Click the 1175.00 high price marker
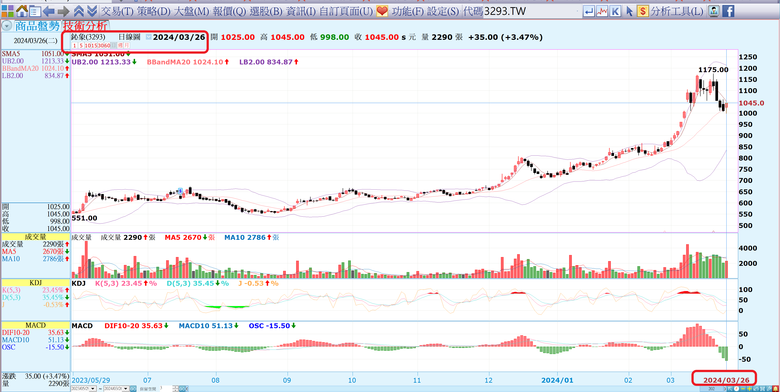The width and height of the screenshot is (780, 392). coord(713,70)
